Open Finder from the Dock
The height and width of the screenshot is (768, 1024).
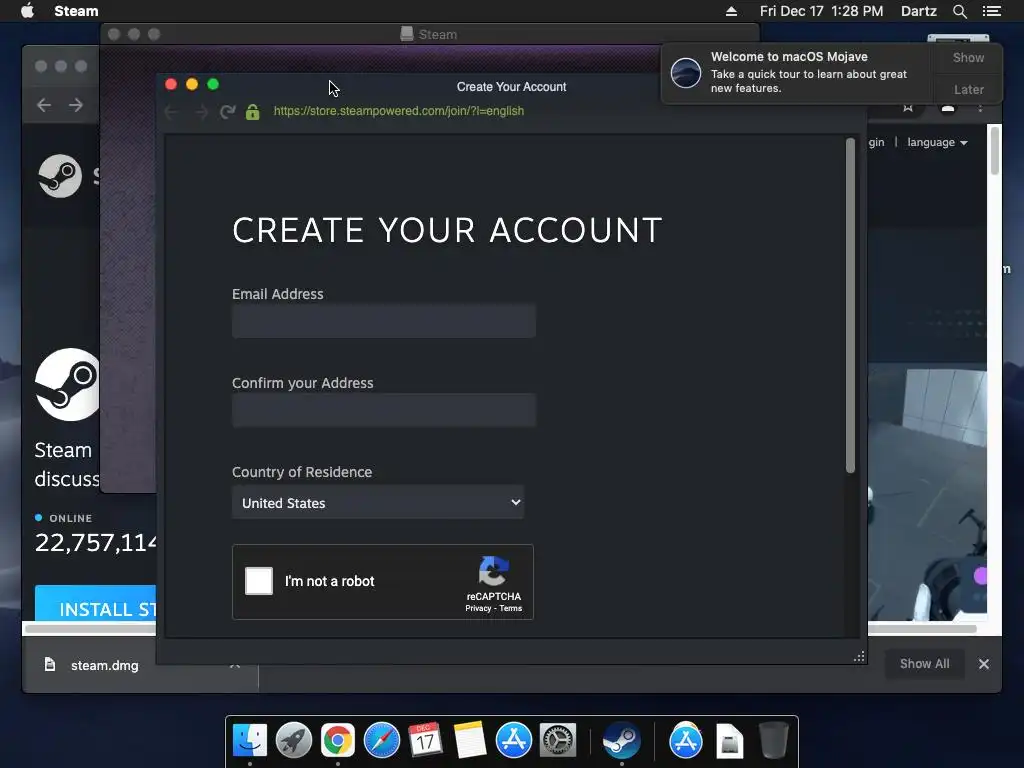[x=250, y=740]
